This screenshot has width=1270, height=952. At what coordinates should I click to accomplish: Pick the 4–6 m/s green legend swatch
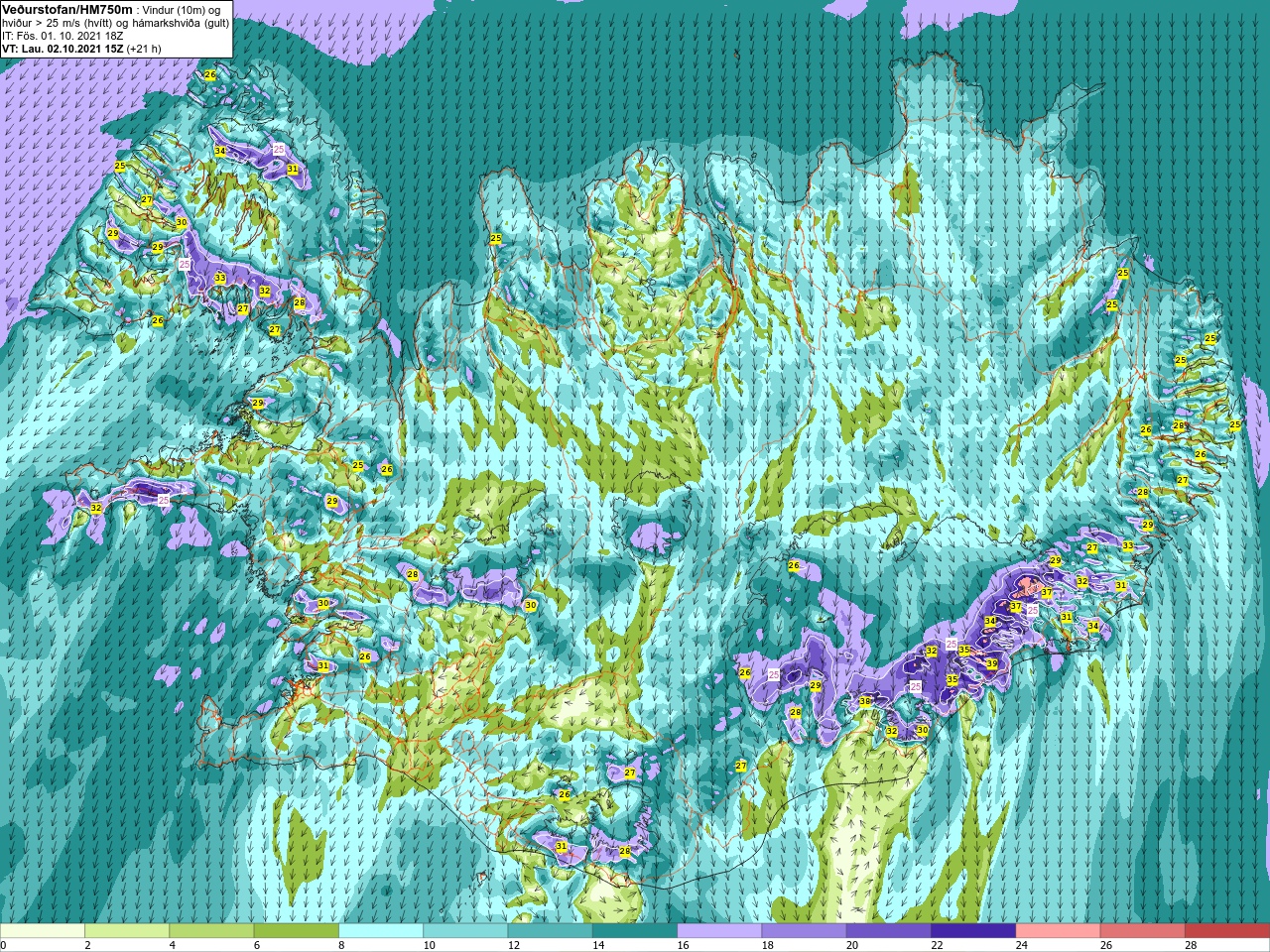pos(211,931)
